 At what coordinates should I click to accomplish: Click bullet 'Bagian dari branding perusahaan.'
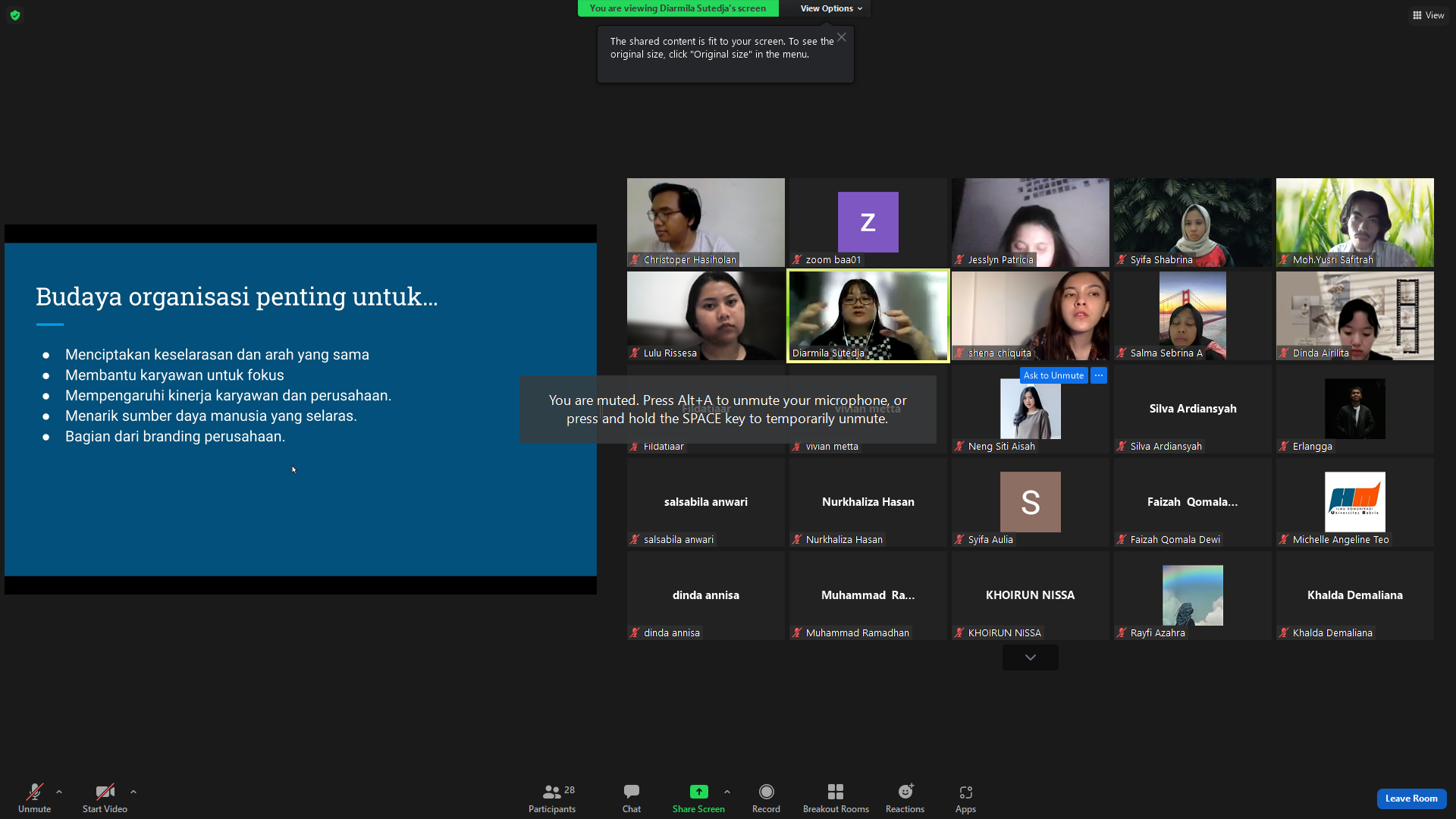(x=175, y=437)
